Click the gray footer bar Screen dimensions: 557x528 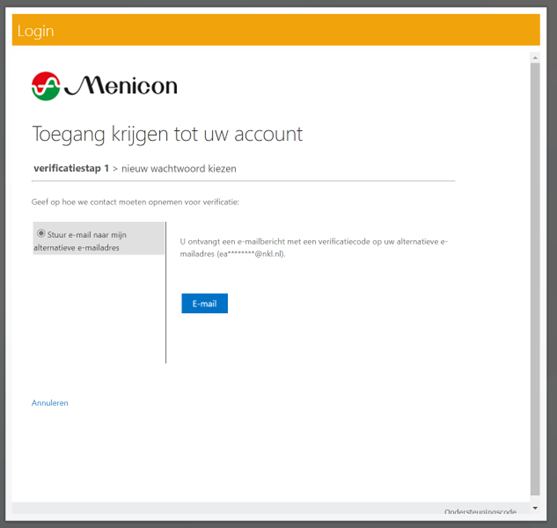point(271,508)
